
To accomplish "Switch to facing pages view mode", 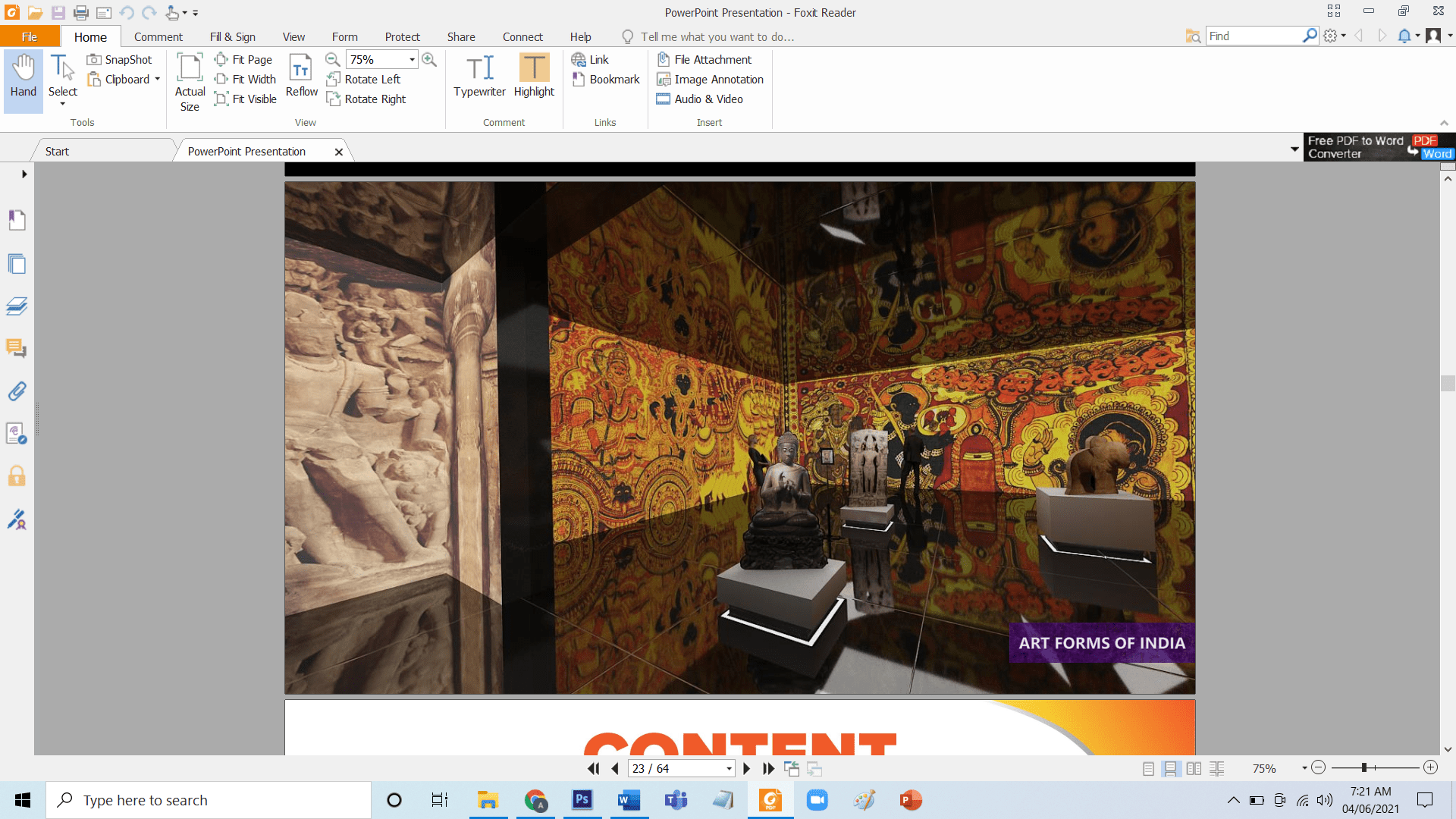I will [1194, 768].
